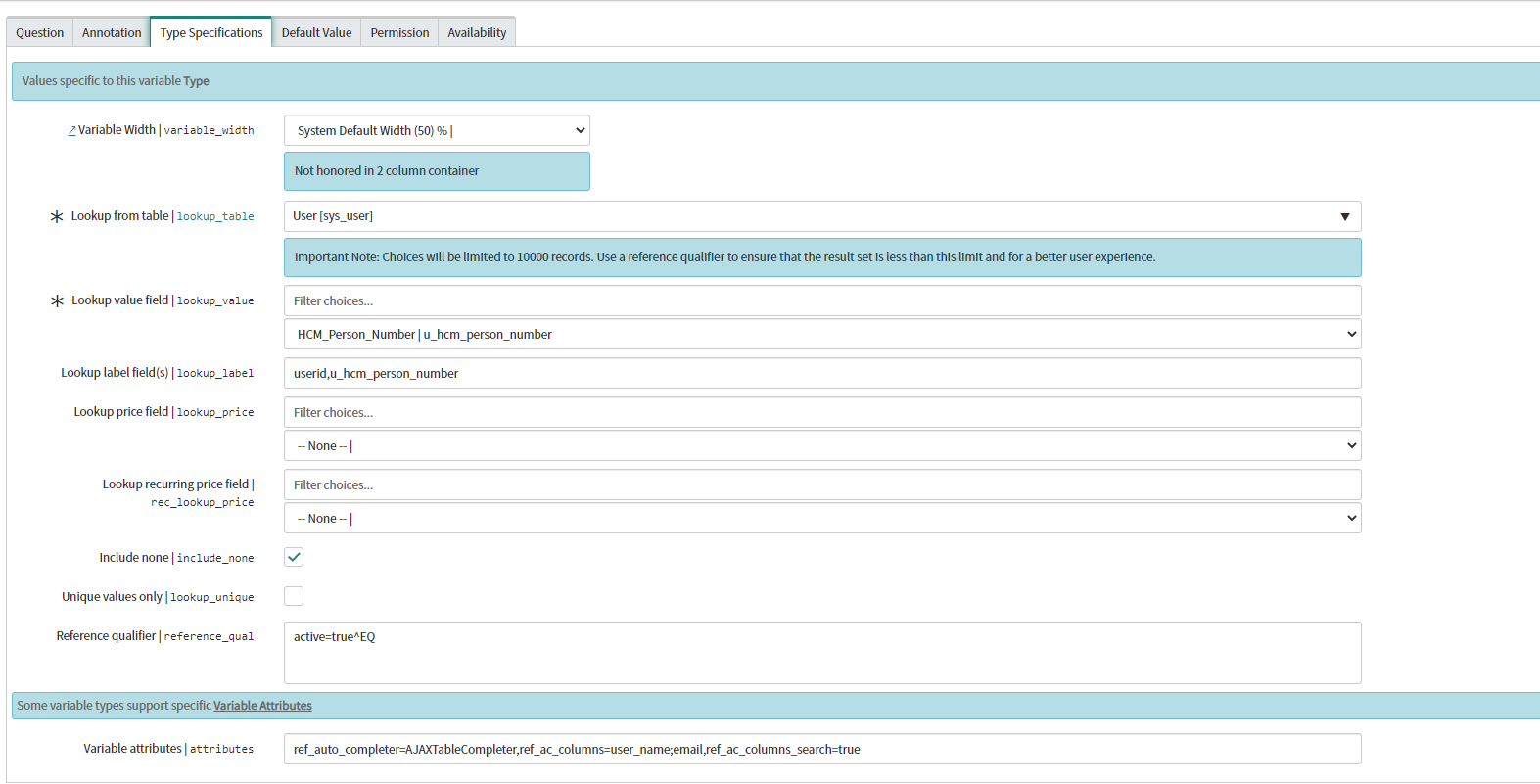Open the Lookup price field None dropdown

click(822, 446)
